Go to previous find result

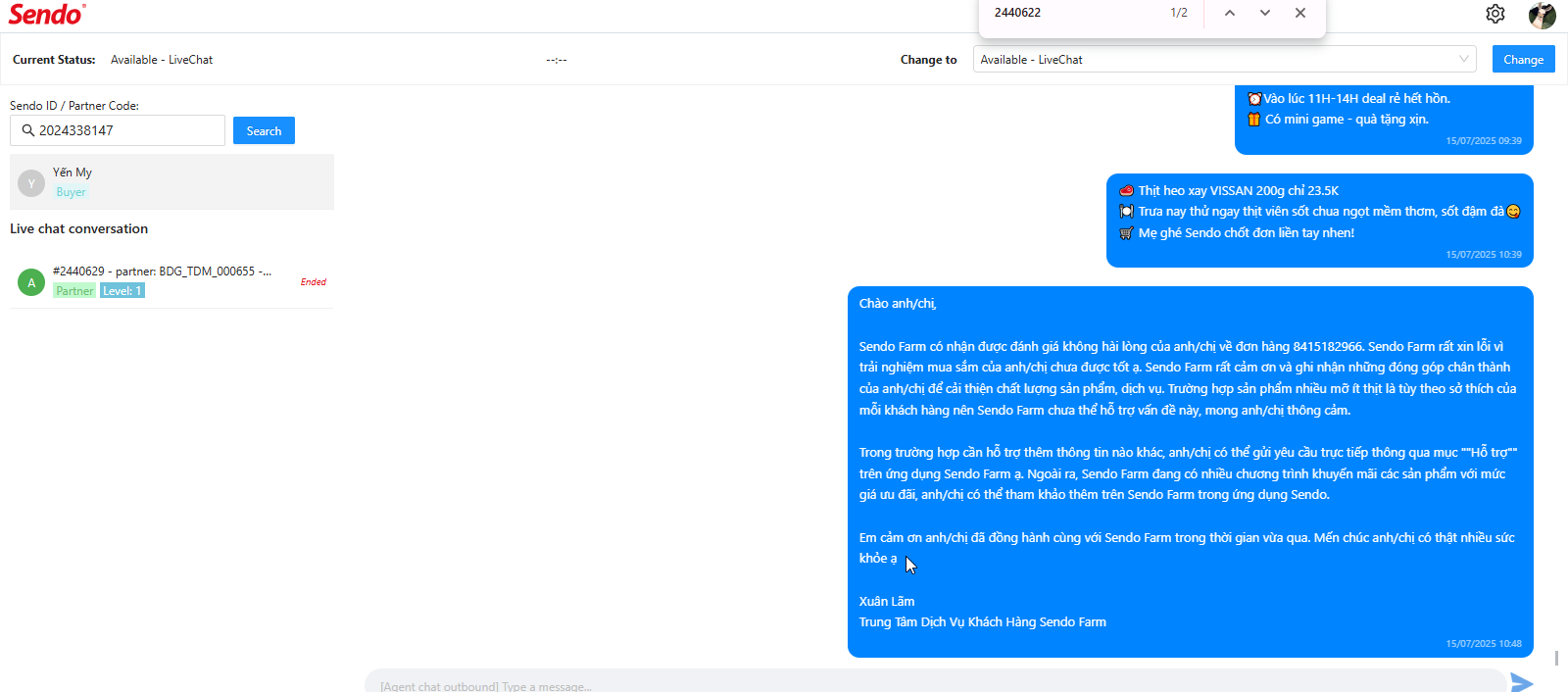coord(1230,13)
